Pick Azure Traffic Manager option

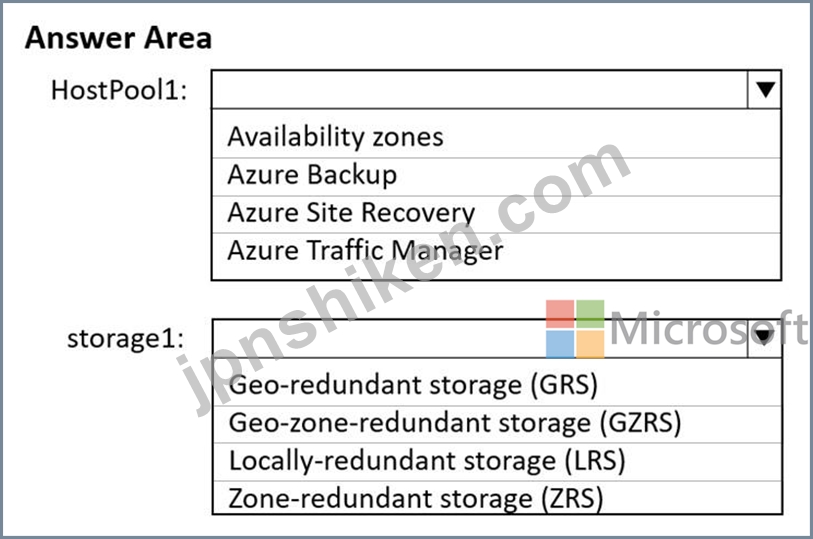[496, 251]
